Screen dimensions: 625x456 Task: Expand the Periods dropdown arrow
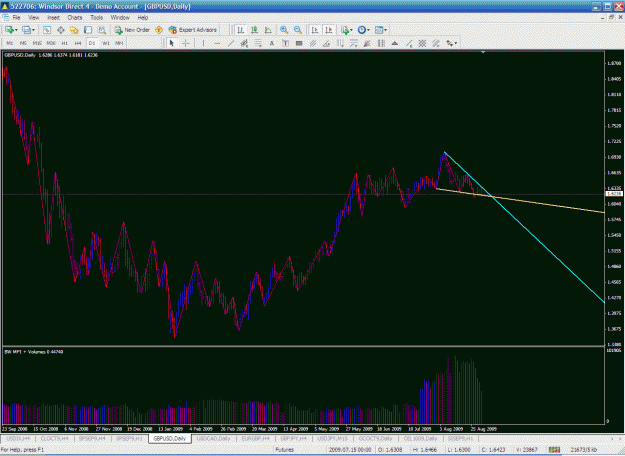[x=368, y=30]
